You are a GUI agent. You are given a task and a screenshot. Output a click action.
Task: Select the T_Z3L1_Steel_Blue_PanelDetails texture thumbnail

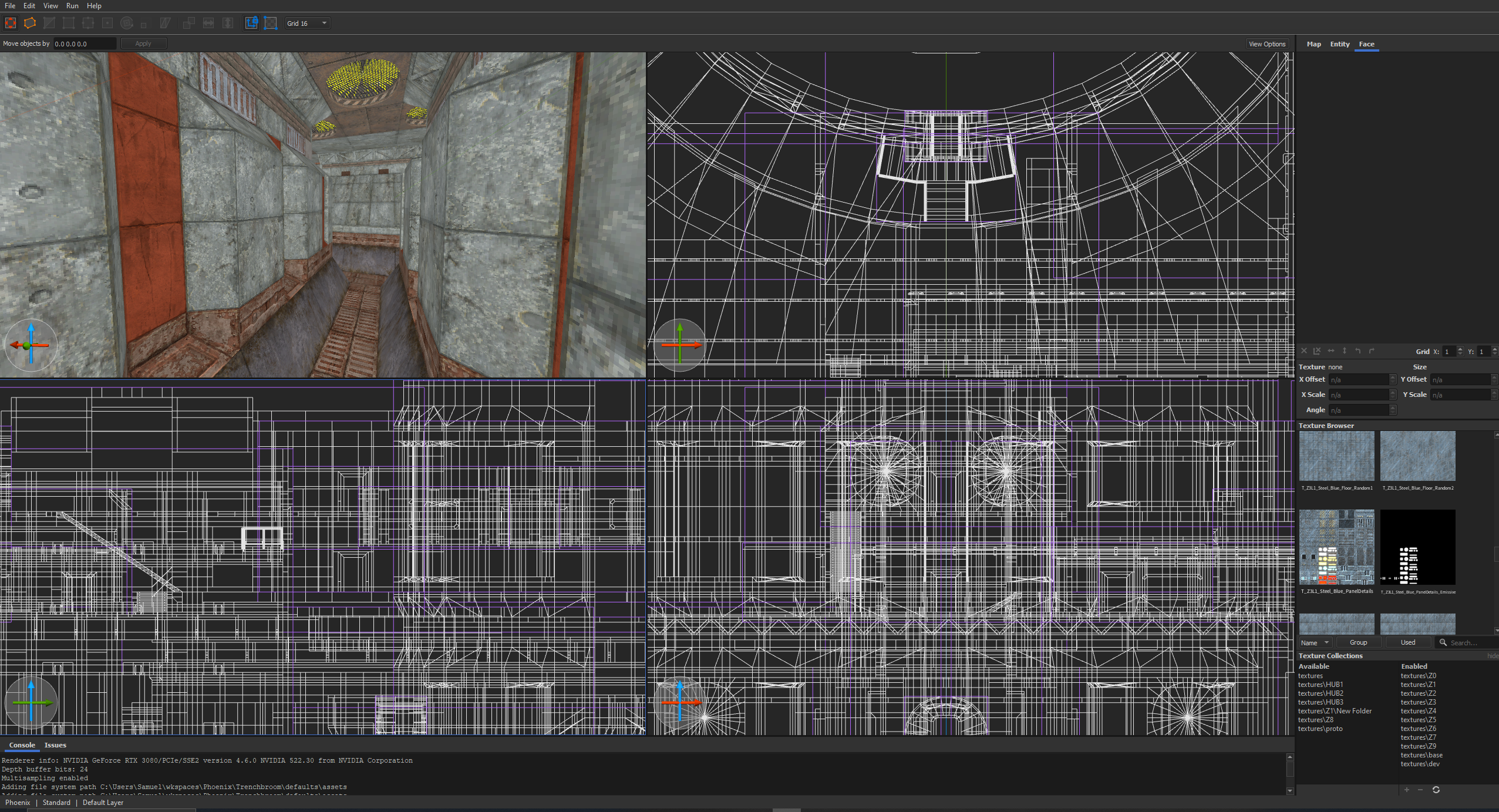point(1336,547)
